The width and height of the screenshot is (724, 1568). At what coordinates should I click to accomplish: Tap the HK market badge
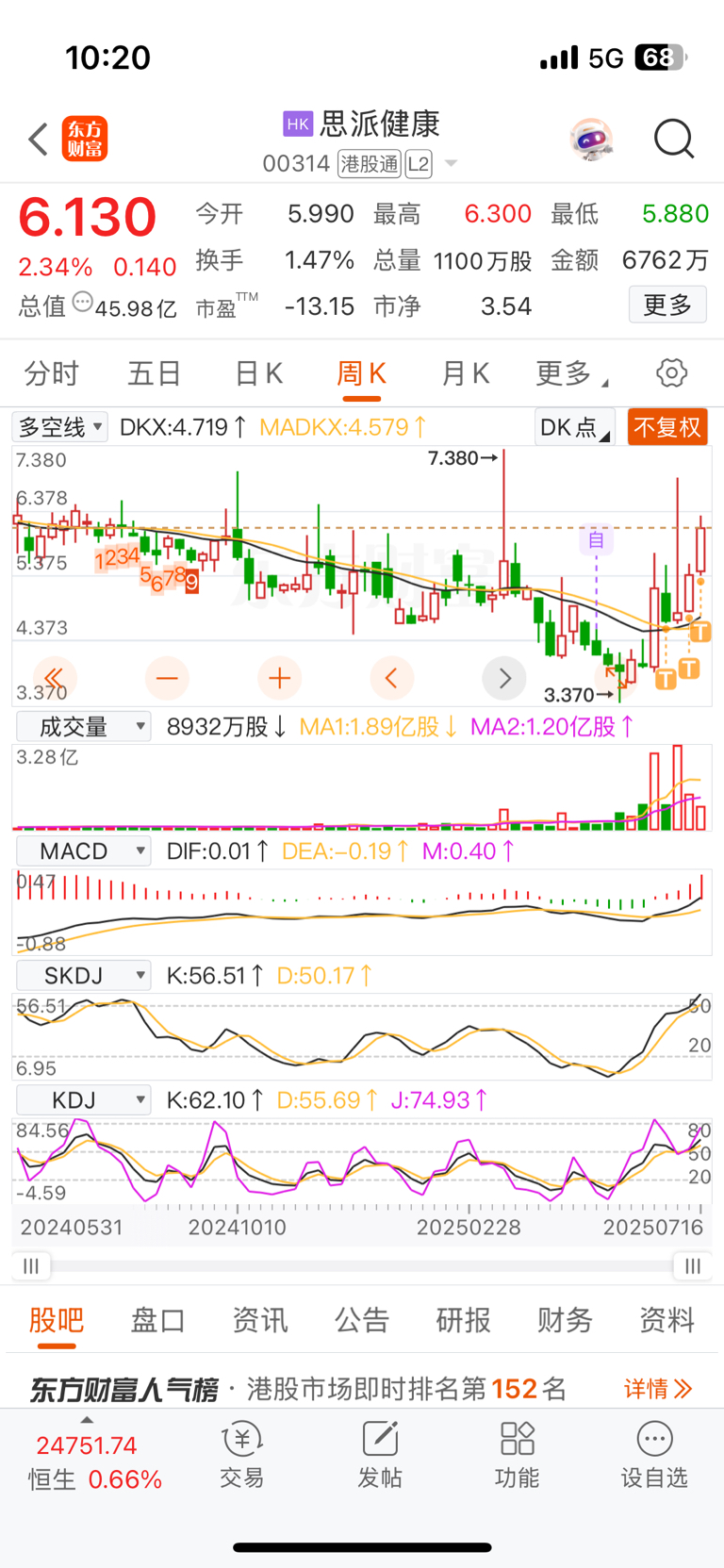pyautogui.click(x=298, y=124)
